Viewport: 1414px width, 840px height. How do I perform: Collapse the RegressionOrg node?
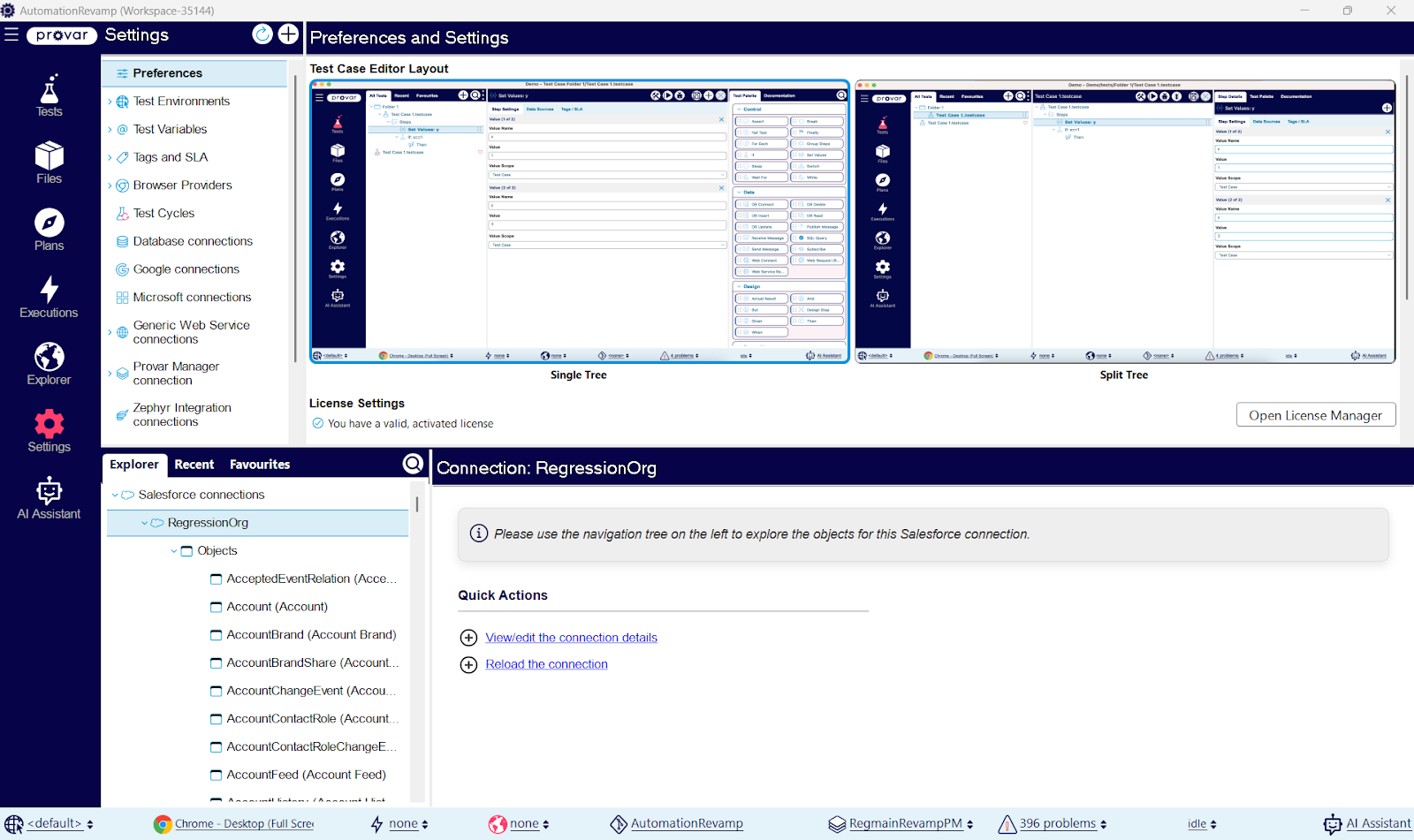tap(145, 523)
